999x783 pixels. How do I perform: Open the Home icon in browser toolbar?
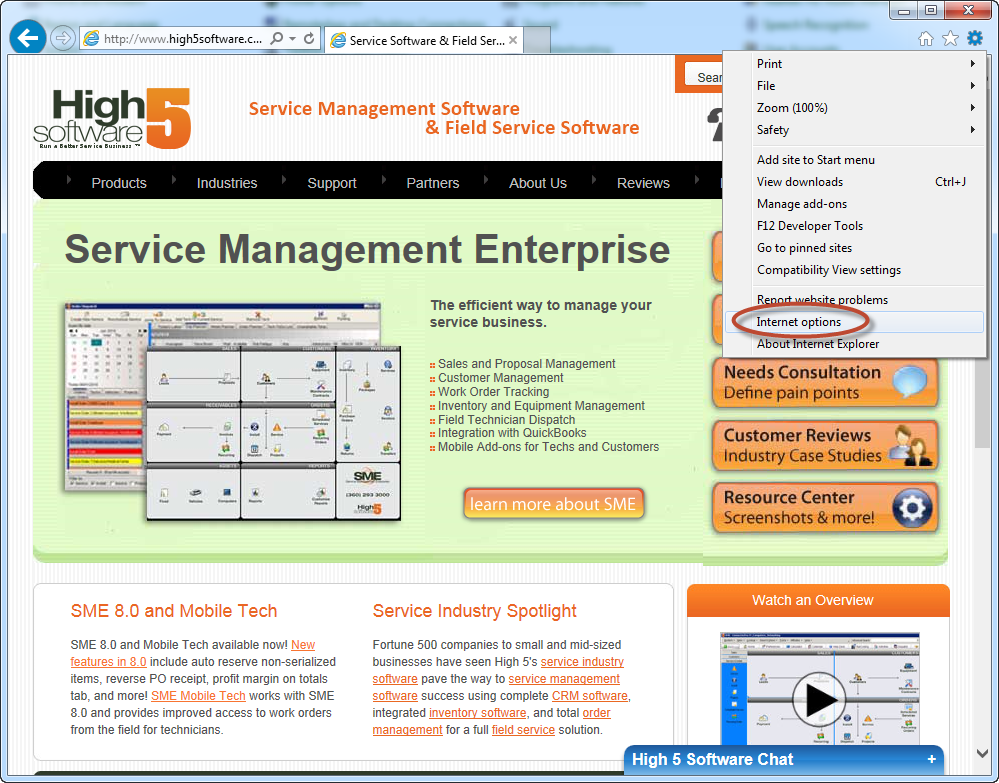[x=926, y=38]
